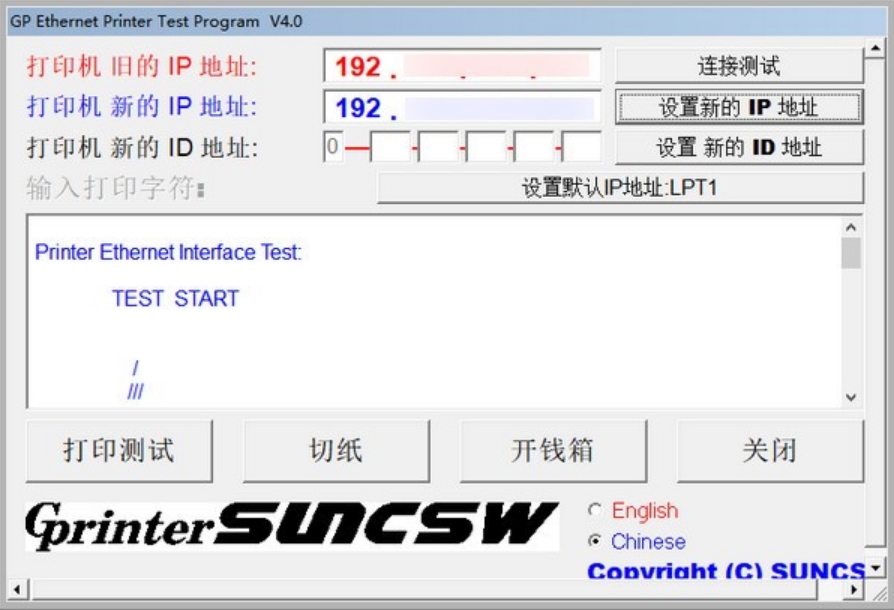894x610 pixels.
Task: Select the English language radio button
Action: [x=596, y=511]
